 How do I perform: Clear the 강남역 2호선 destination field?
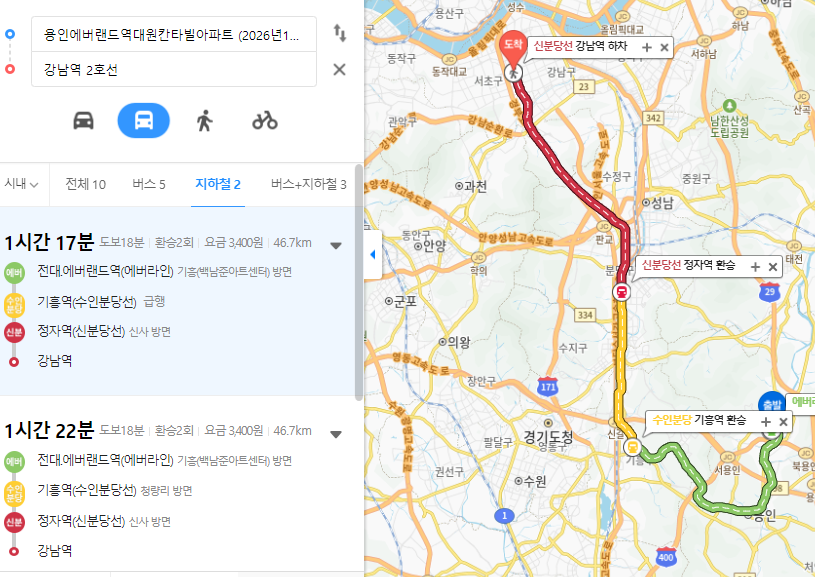click(339, 69)
